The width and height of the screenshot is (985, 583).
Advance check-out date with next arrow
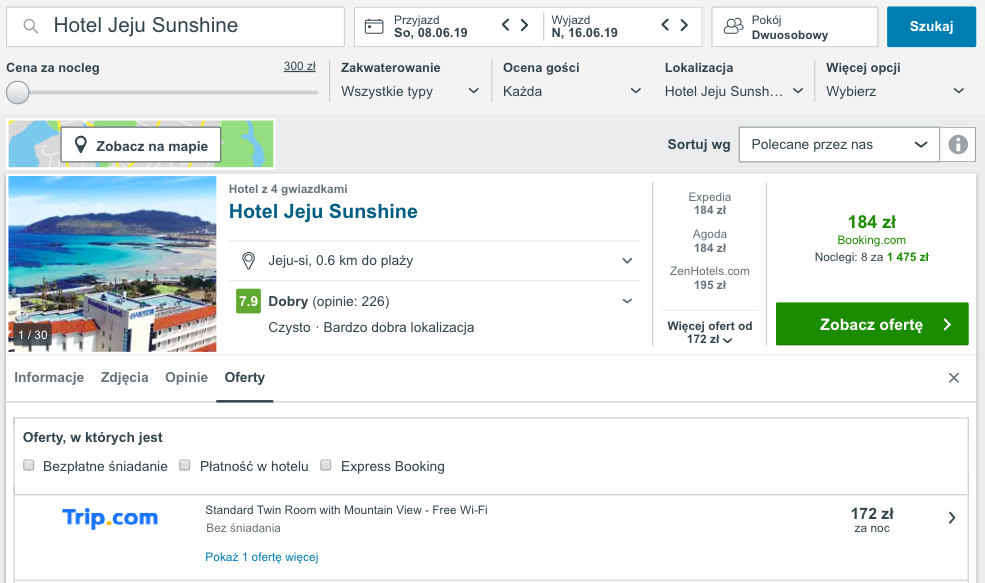684,25
